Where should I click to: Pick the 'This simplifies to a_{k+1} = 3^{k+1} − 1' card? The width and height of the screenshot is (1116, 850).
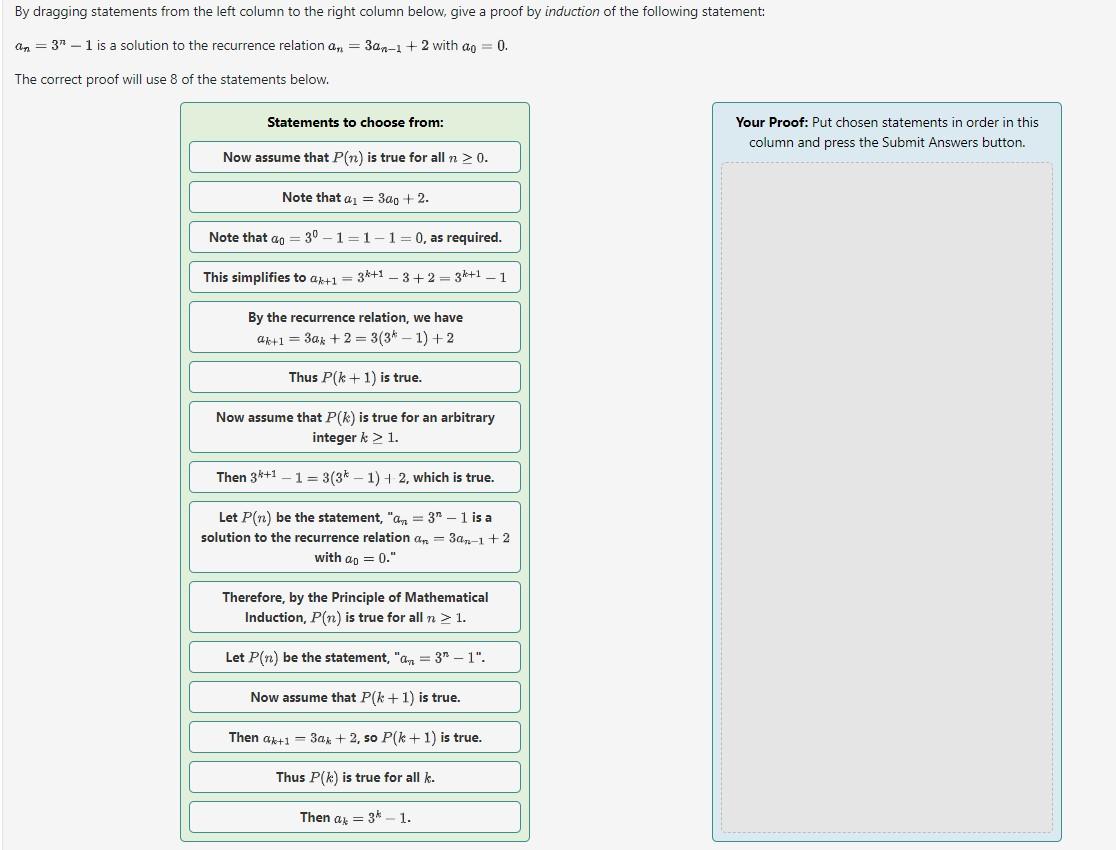point(354,277)
